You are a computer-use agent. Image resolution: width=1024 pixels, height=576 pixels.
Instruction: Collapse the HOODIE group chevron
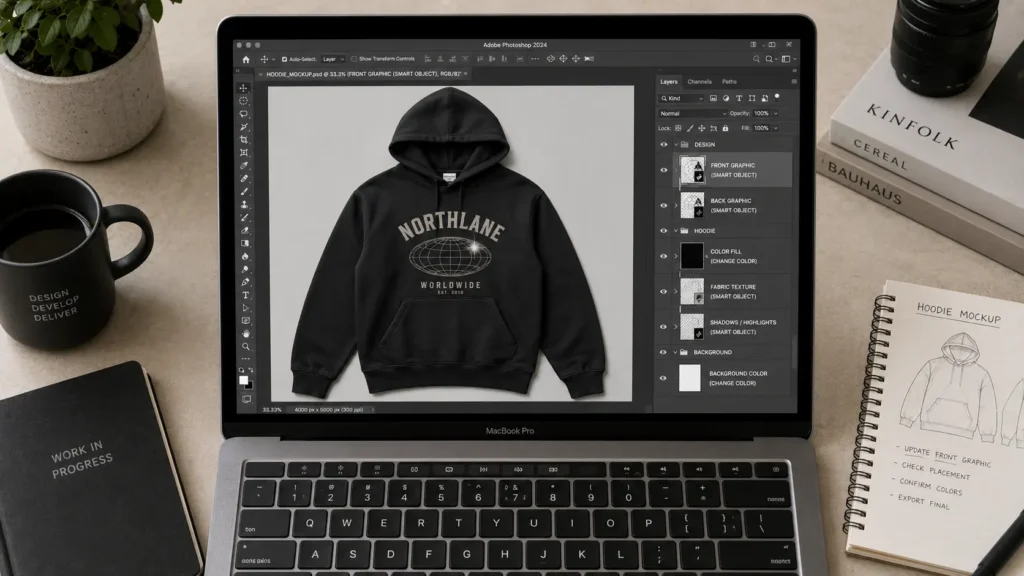[676, 231]
